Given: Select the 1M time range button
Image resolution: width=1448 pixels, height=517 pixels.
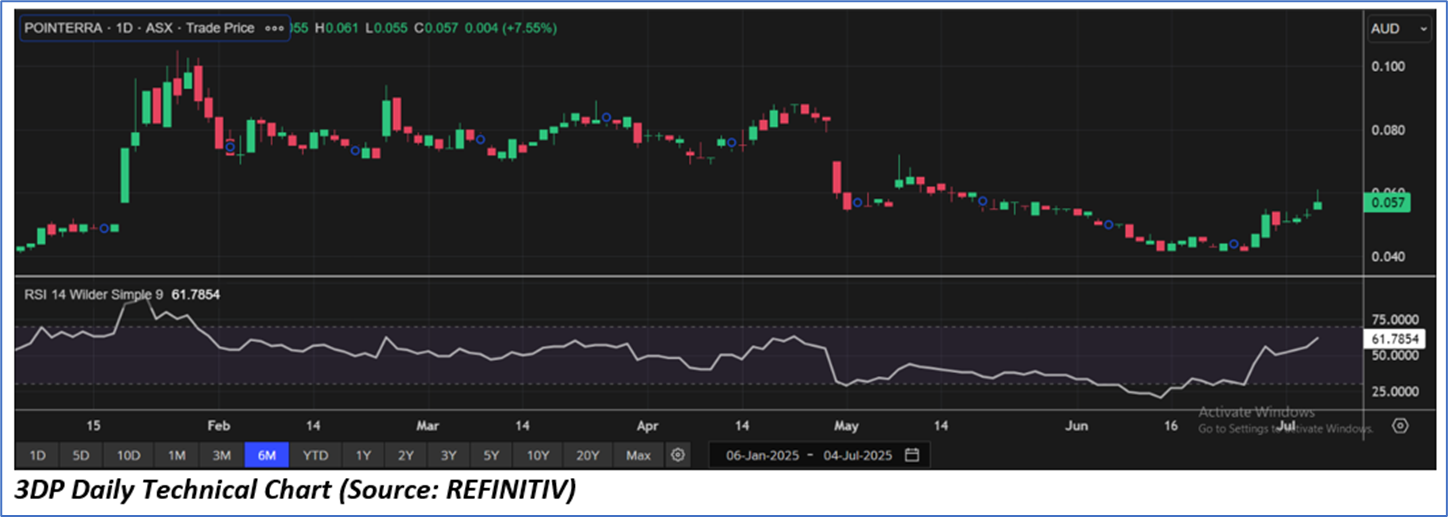Looking at the screenshot, I should (176, 455).
